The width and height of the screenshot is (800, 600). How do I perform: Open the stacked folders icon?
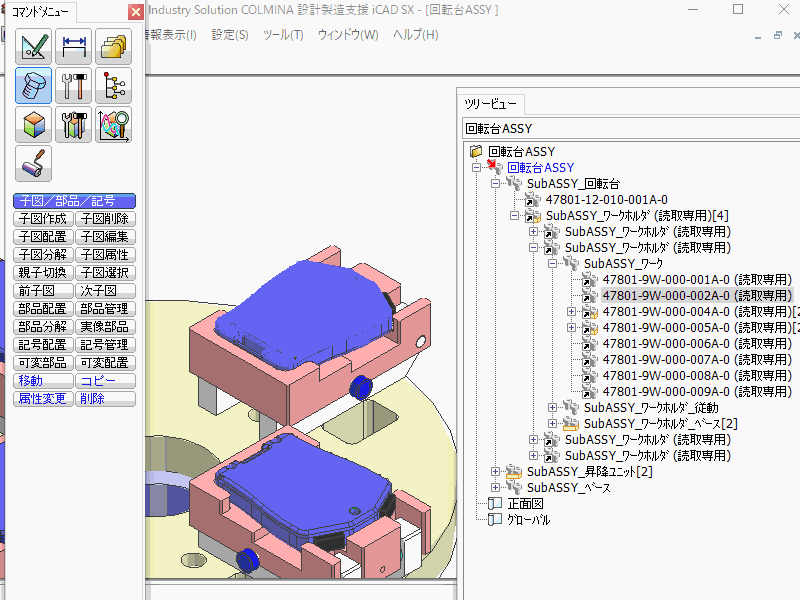(113, 46)
